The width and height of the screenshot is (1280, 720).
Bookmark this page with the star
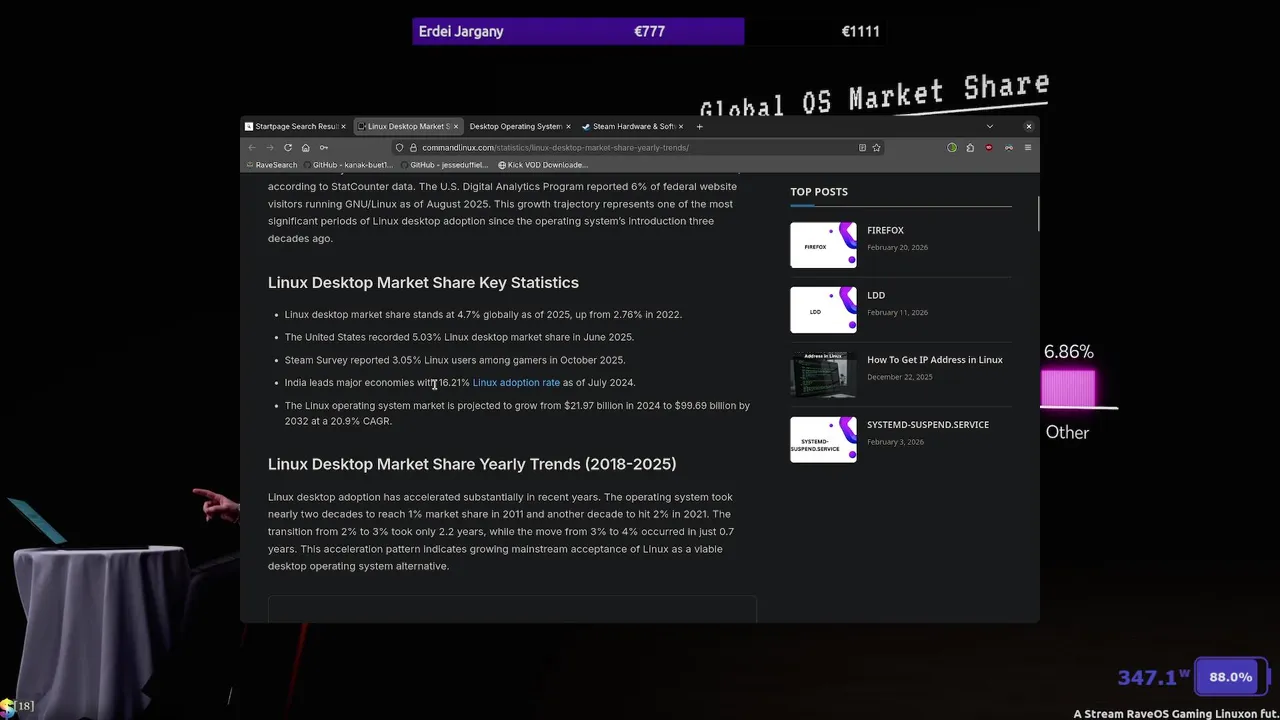pos(876,147)
